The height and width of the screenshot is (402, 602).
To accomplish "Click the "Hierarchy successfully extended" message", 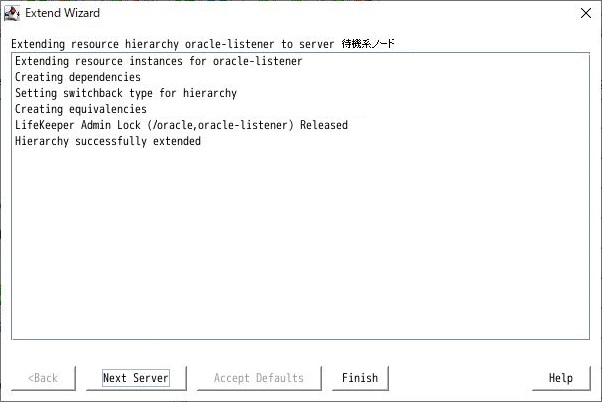I will click(x=108, y=141).
